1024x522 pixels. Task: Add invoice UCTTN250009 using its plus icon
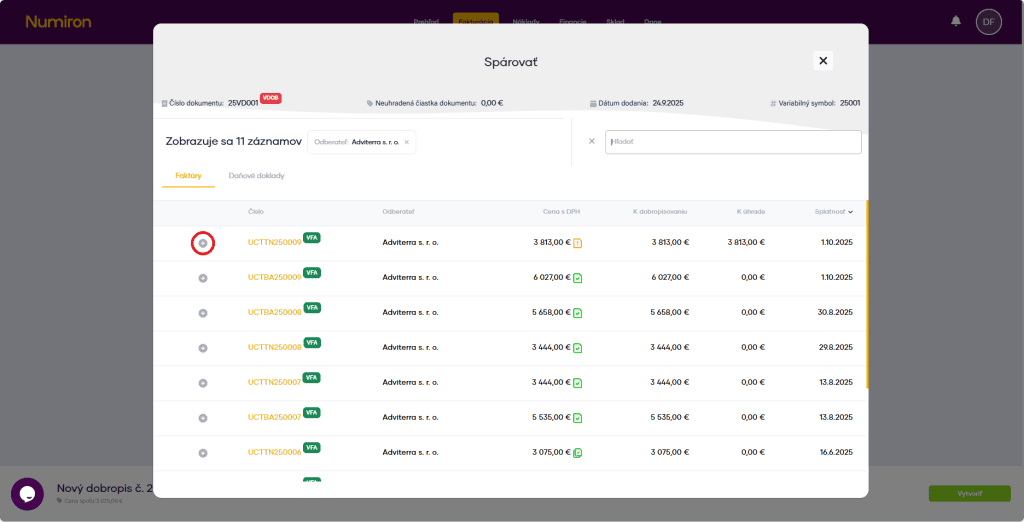[203, 243]
